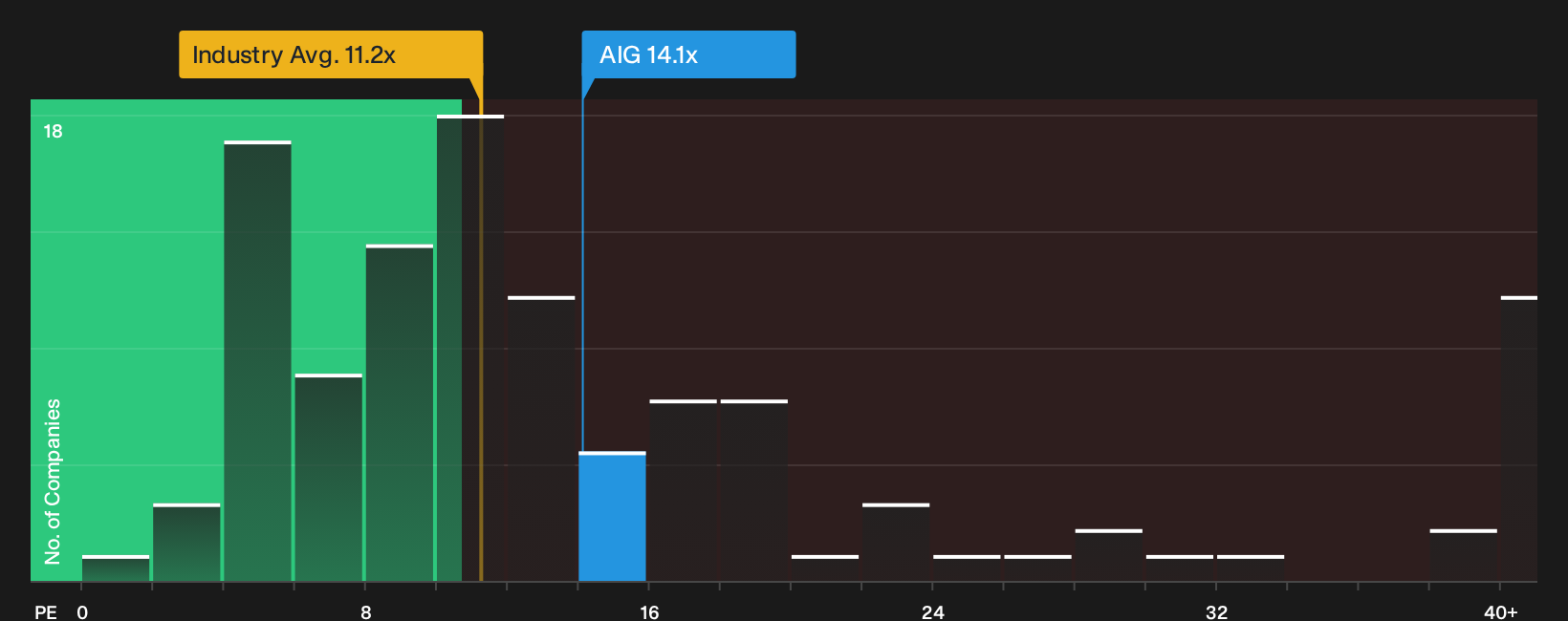Click the AIG 14.1x label
Image resolution: width=1568 pixels, height=621 pixels.
click(x=688, y=54)
